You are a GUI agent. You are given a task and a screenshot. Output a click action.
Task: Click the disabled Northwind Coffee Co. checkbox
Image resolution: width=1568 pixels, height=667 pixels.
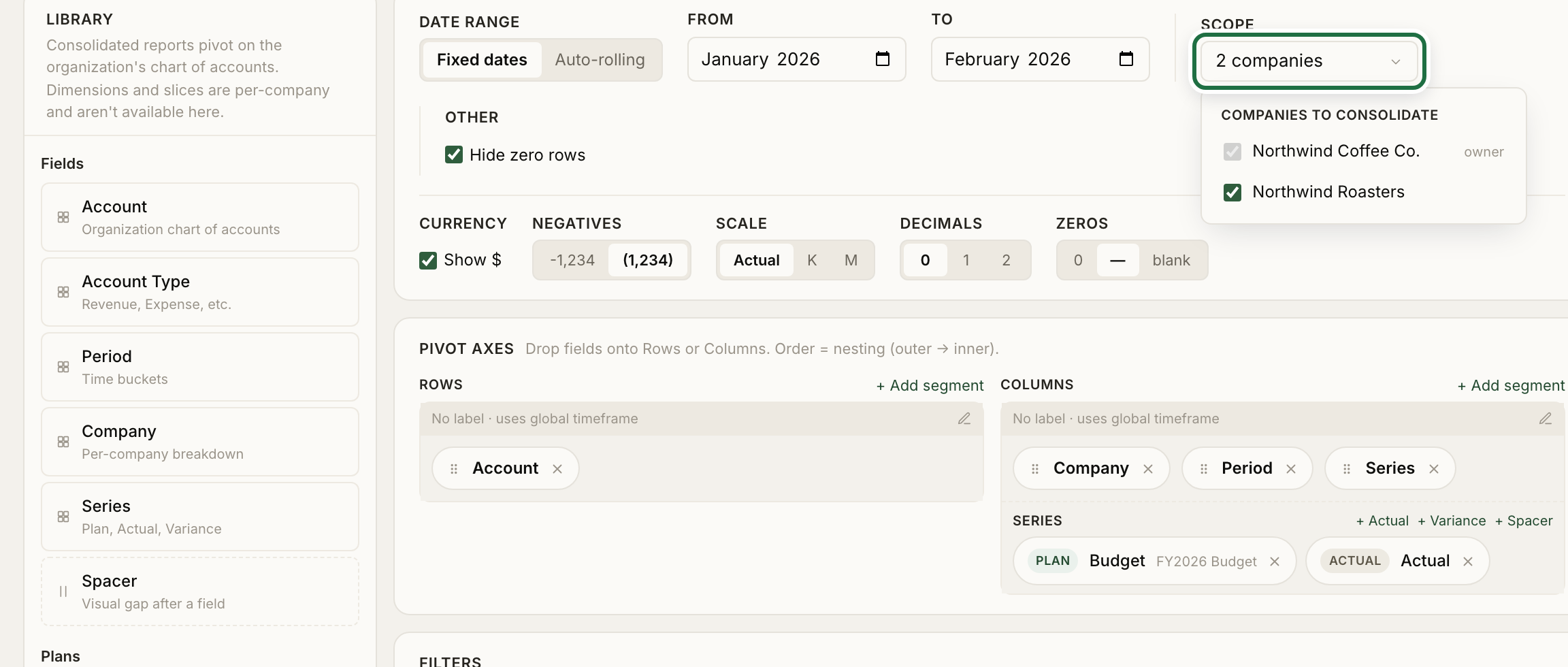tap(1232, 151)
